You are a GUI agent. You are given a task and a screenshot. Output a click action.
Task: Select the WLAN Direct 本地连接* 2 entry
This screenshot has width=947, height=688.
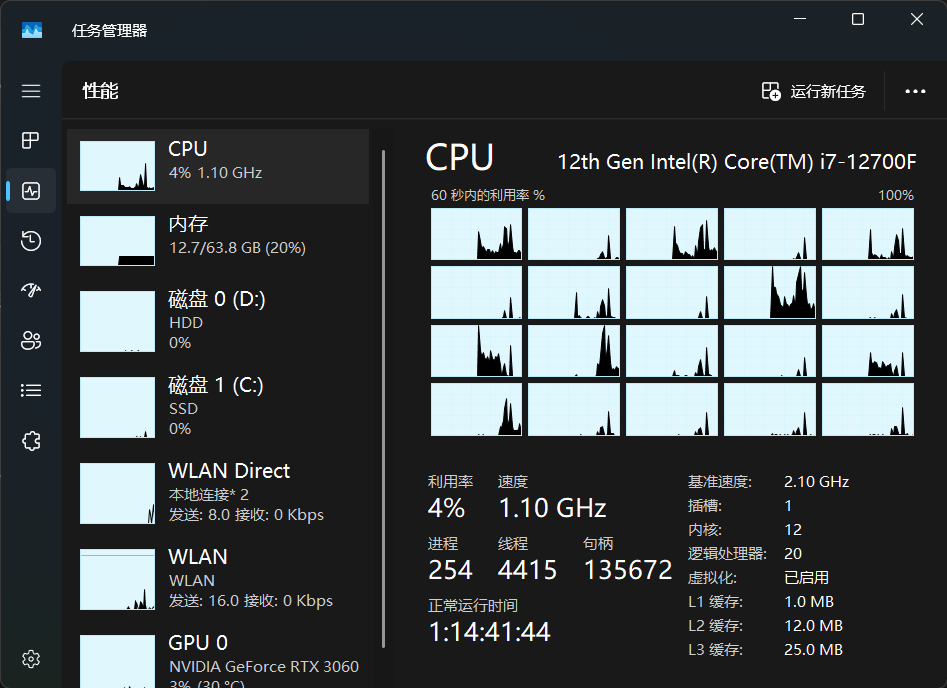pyautogui.click(x=218, y=493)
